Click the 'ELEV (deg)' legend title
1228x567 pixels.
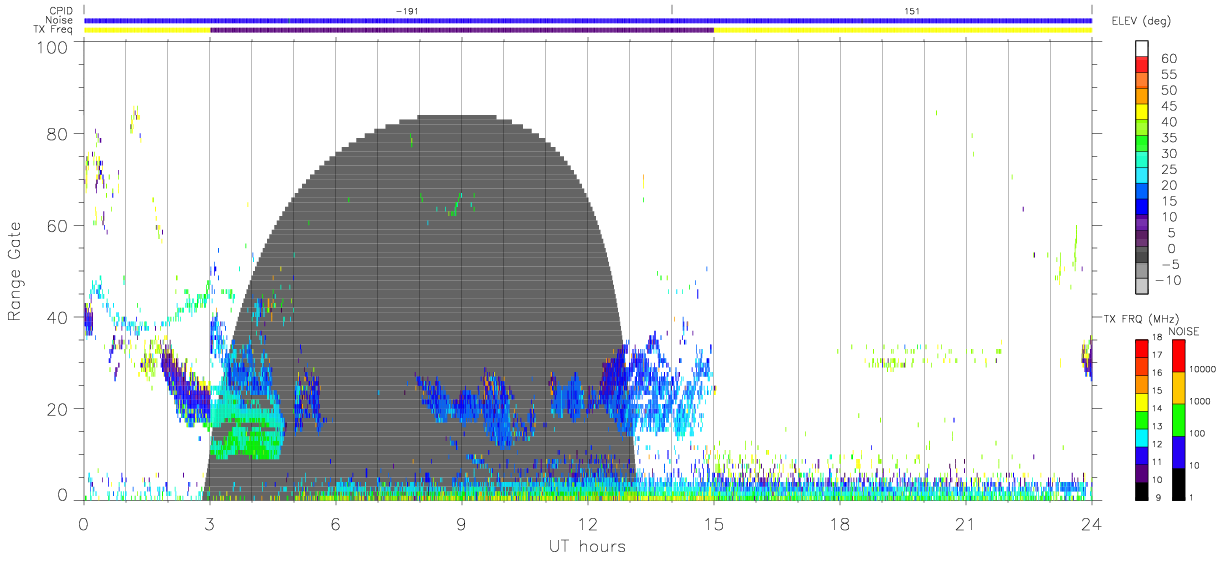[1142, 23]
